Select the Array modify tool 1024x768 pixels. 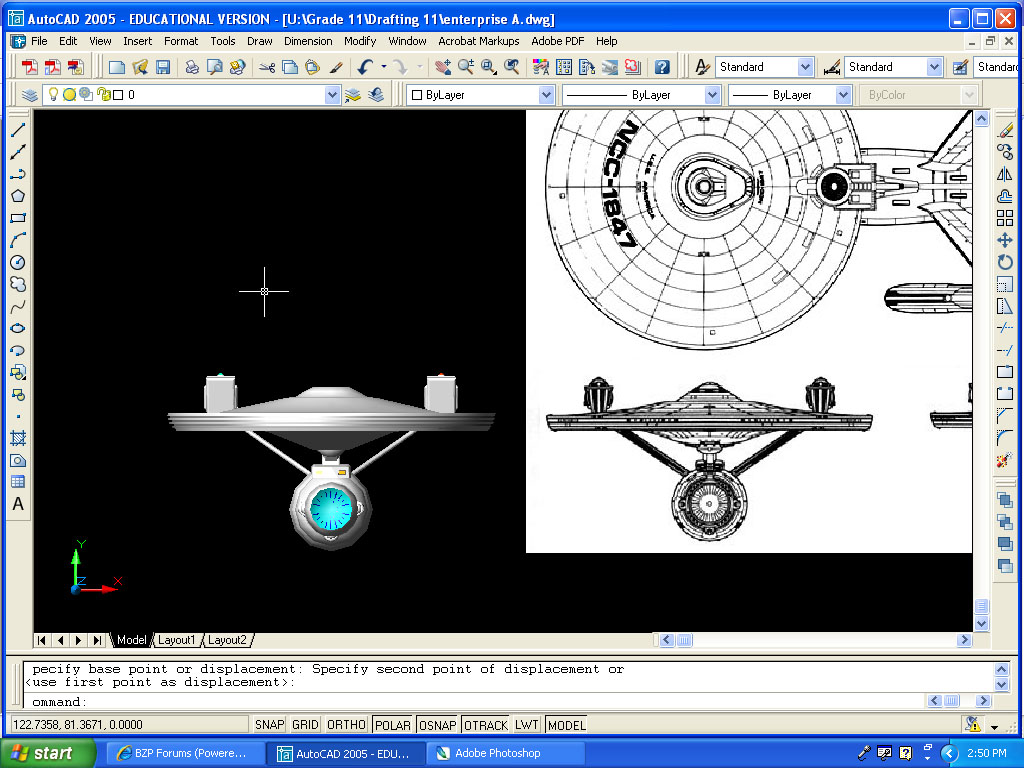point(1005,218)
